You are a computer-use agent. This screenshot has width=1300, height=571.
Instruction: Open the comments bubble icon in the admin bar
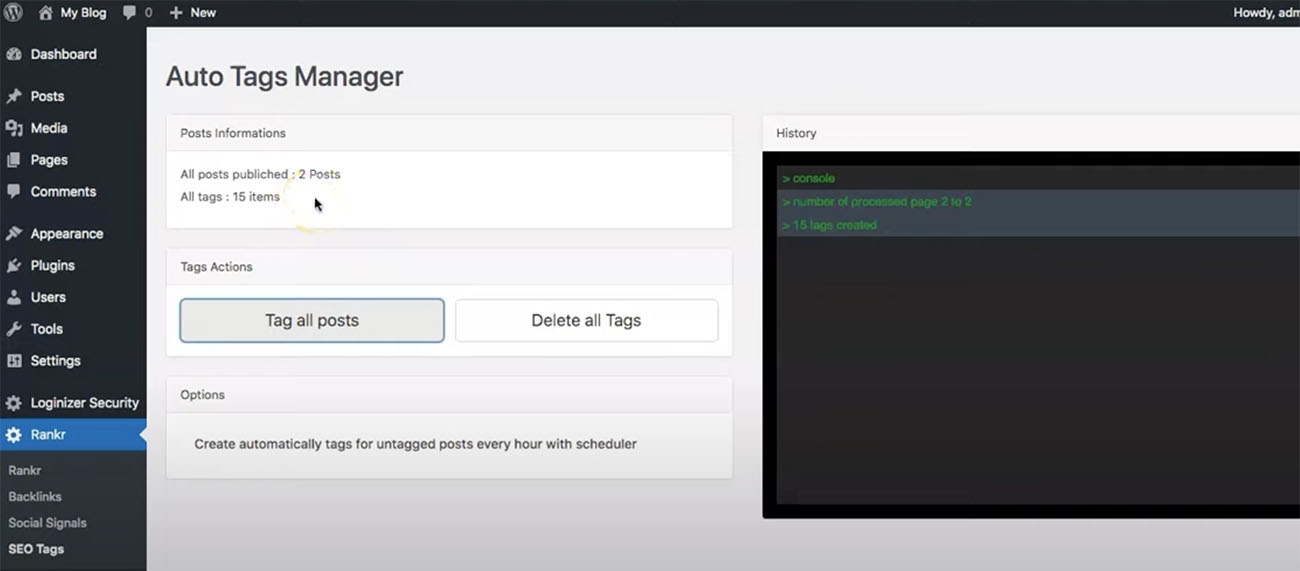130,13
